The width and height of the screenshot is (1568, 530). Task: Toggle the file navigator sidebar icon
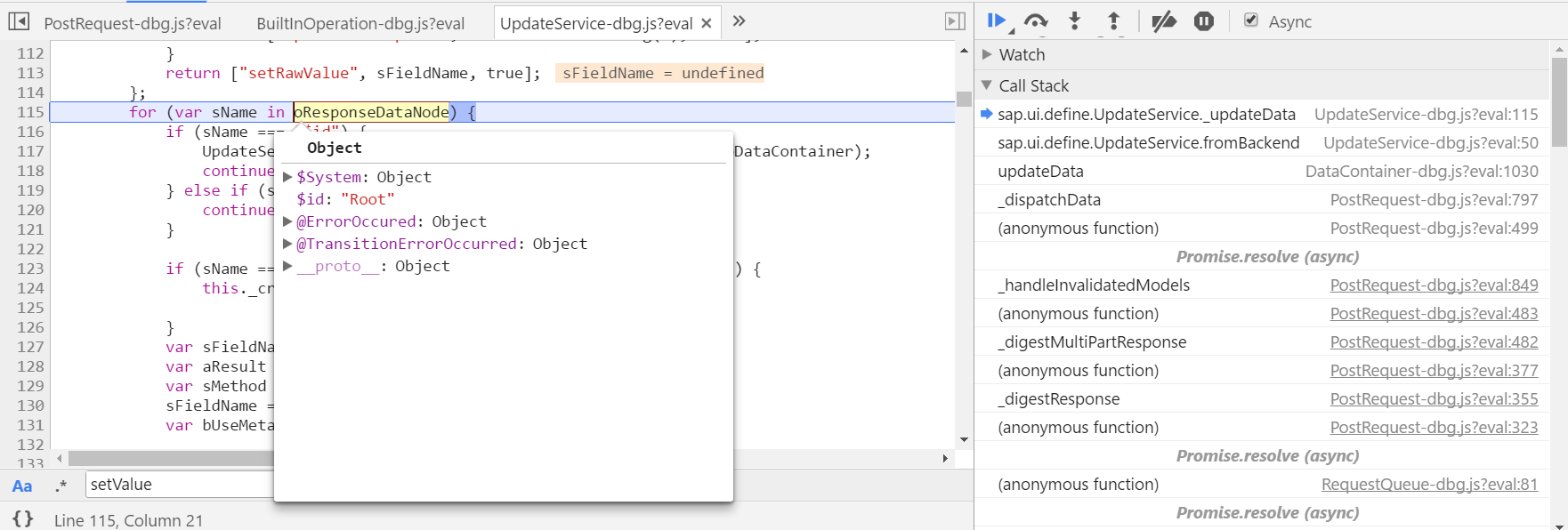19,21
